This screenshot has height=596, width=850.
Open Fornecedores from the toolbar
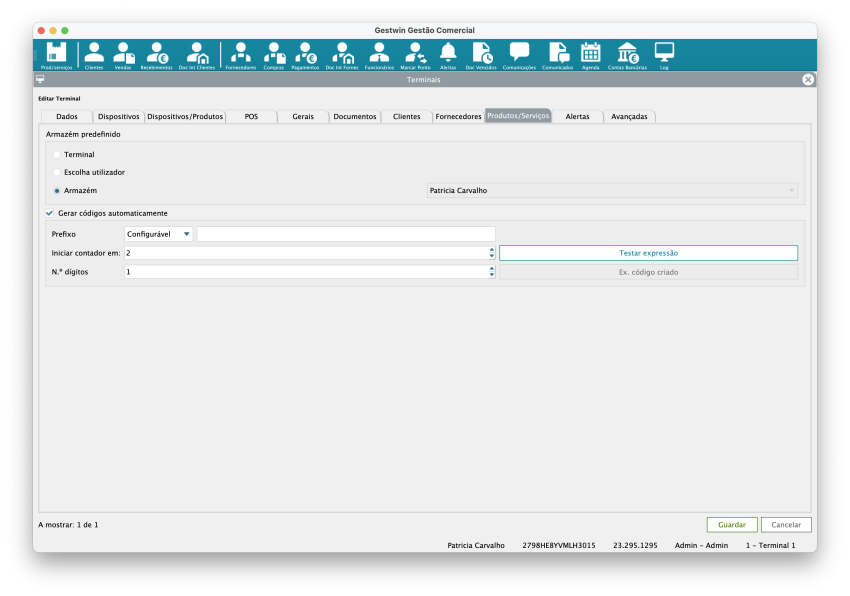[240, 54]
